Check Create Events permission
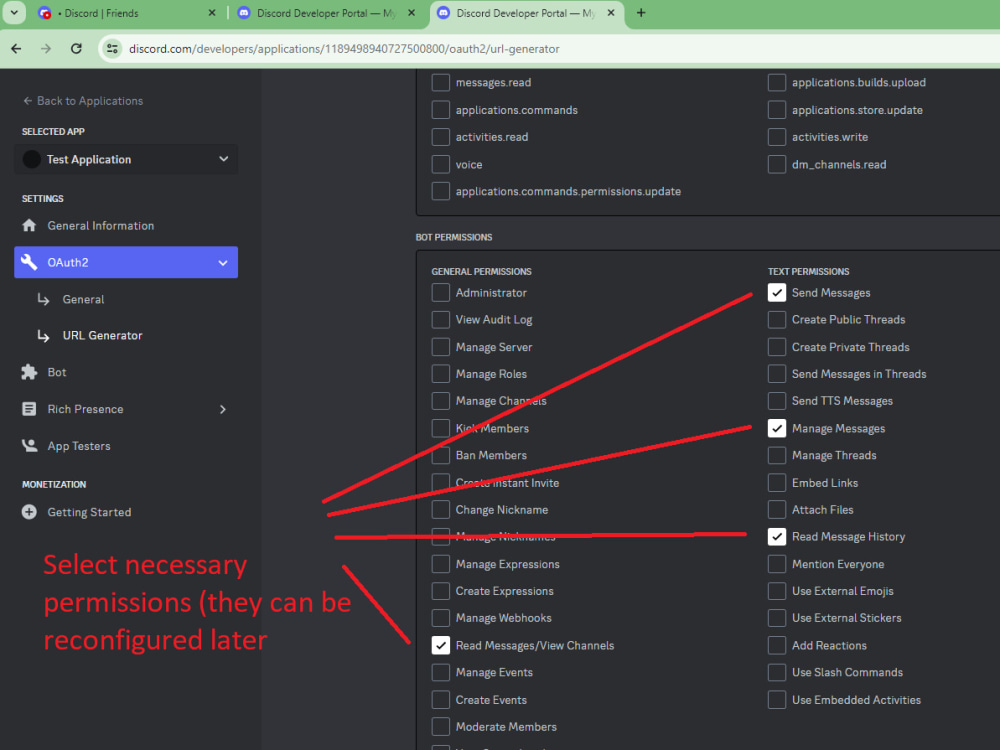This screenshot has width=1000, height=750. [x=441, y=700]
